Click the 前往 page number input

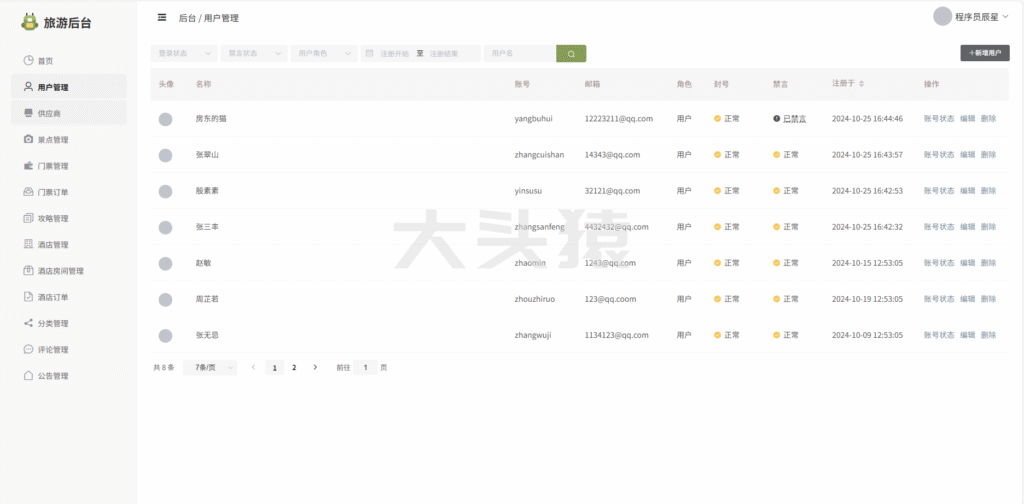pos(366,368)
